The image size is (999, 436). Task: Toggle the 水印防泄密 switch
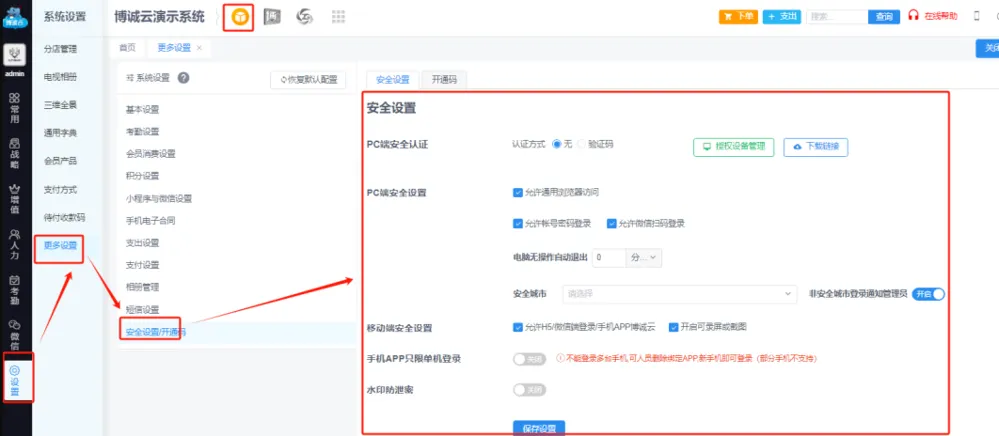pyautogui.click(x=530, y=389)
